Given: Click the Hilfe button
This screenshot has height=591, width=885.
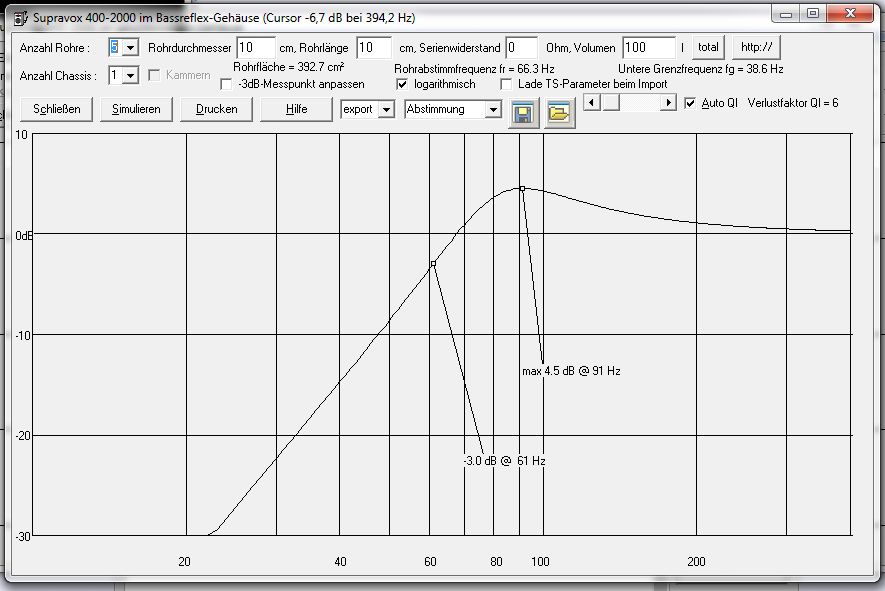Looking at the screenshot, I should 296,110.
